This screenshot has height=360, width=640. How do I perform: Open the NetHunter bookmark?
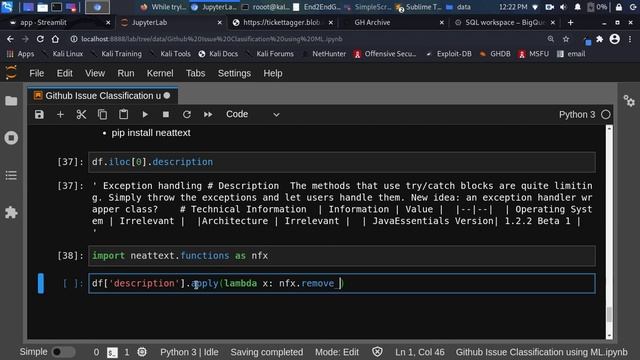(324, 54)
